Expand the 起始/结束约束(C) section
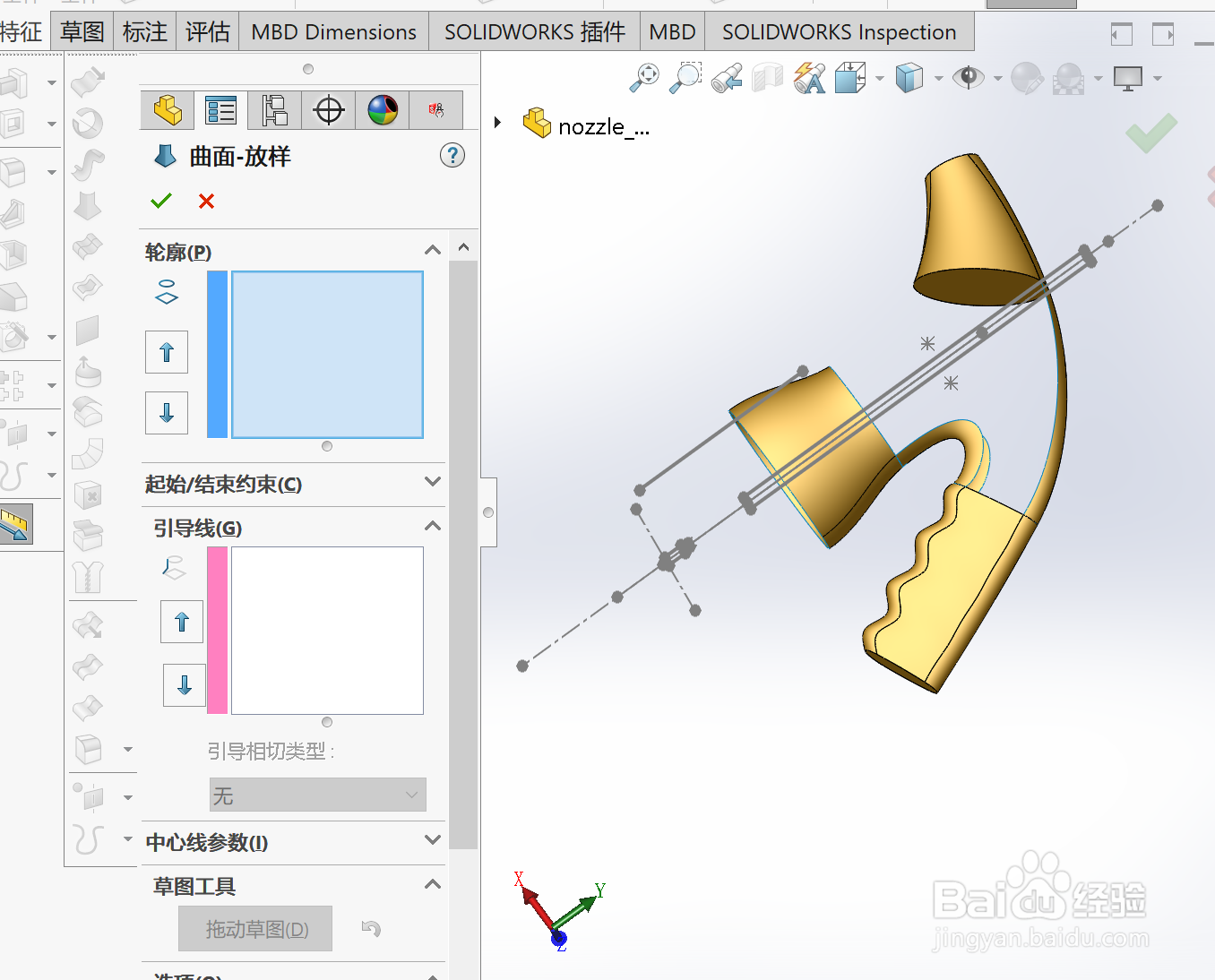 click(433, 482)
